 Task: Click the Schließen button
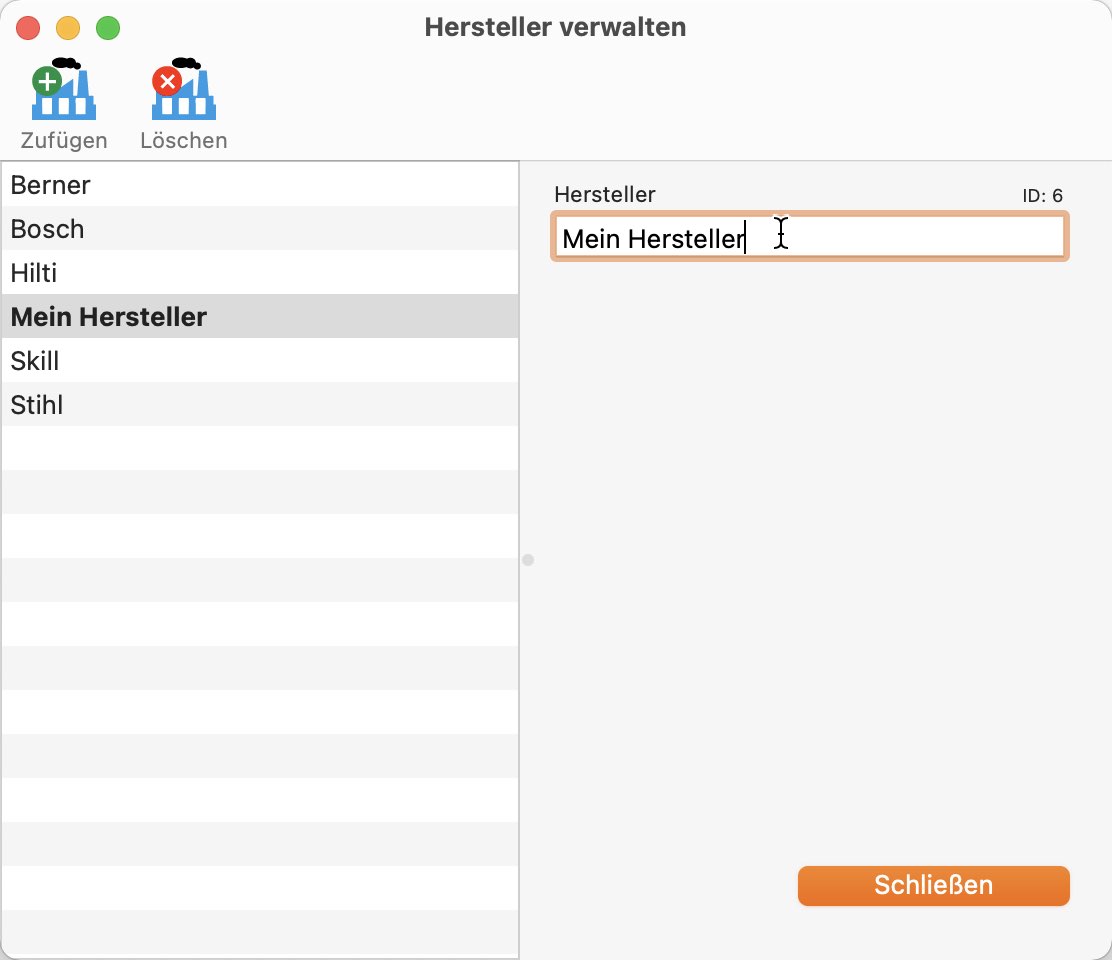pos(933,886)
